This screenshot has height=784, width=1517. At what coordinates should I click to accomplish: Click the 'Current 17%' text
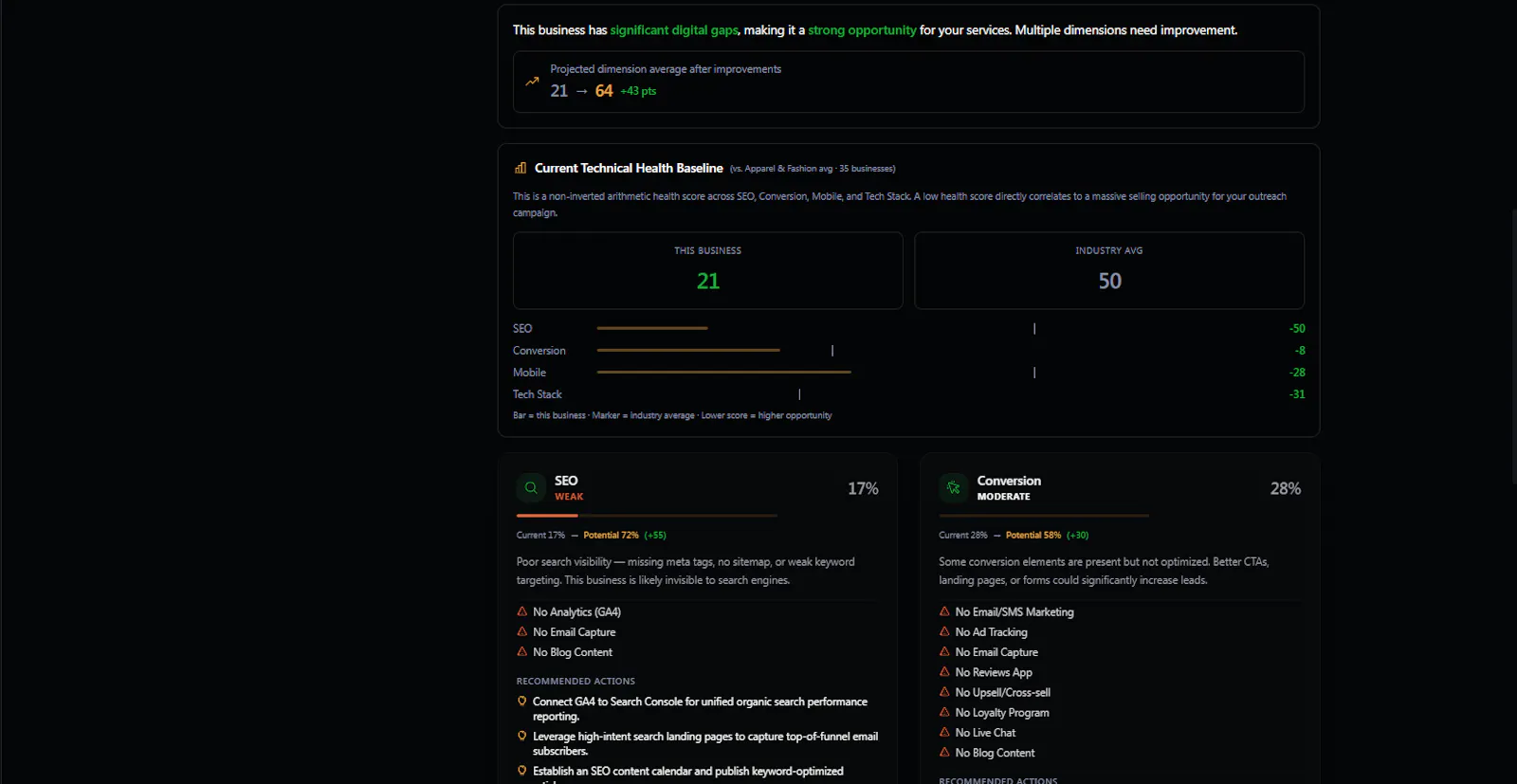(x=540, y=535)
